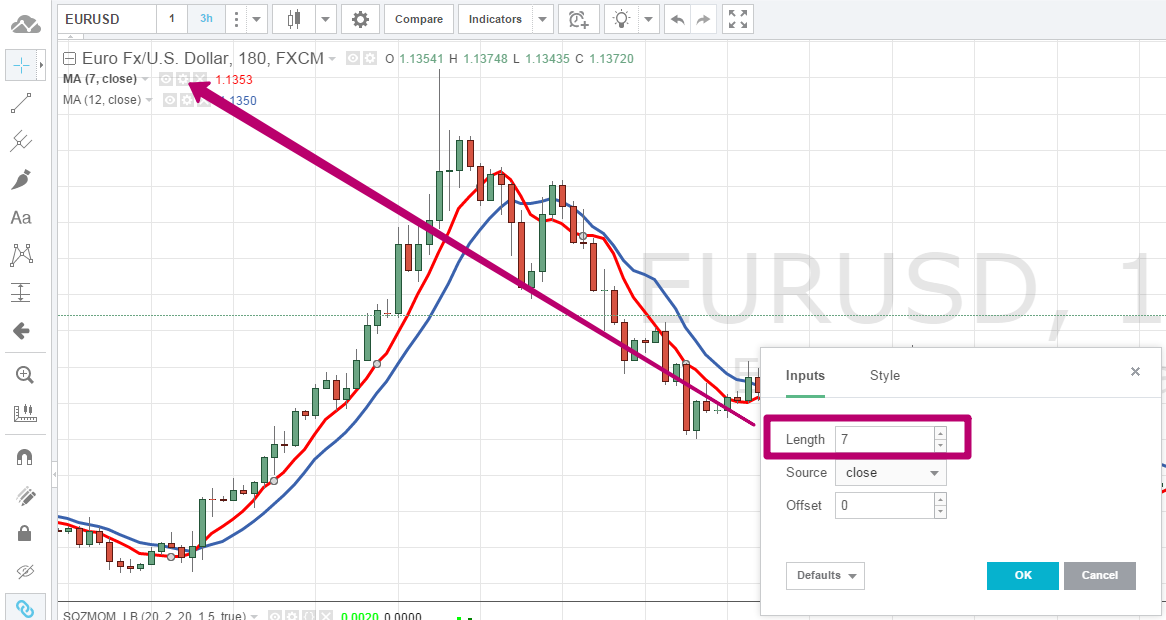The height and width of the screenshot is (620, 1166).
Task: Select the XABCD pattern tool
Action: (22, 255)
